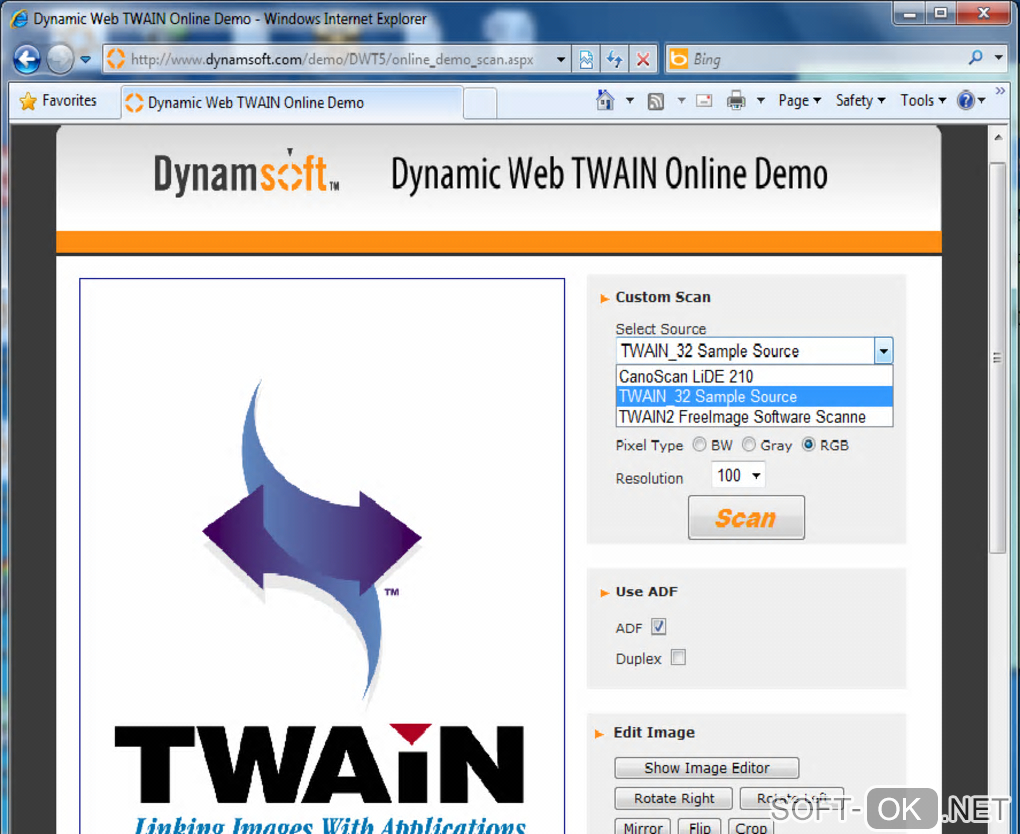Screen dimensions: 1020x834
Task: Expand the toolbar overflow chevron
Action: 1000,90
